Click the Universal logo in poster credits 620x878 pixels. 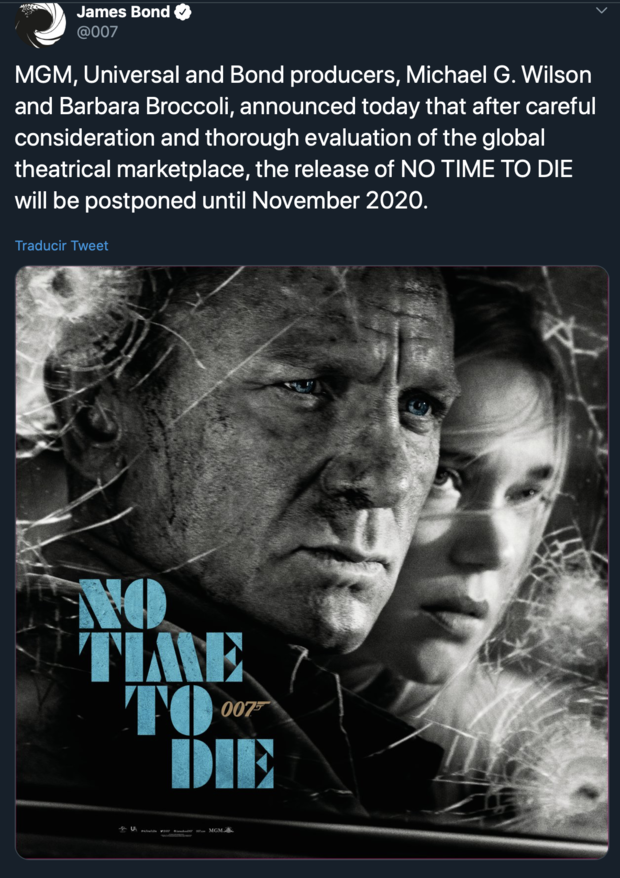click(135, 830)
